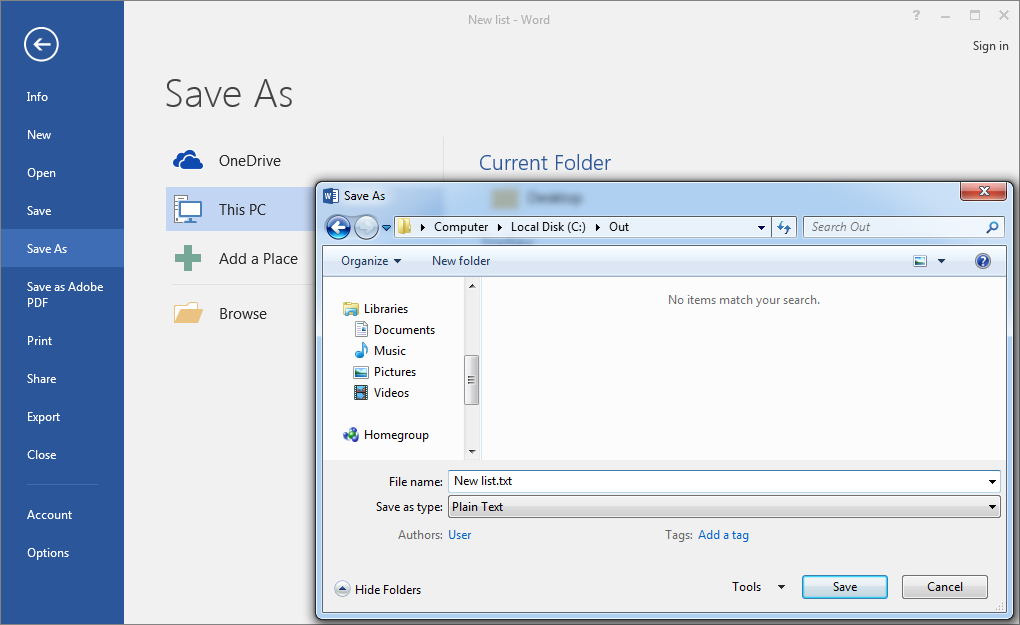
Task: Expand the Computer path arrow
Action: pyautogui.click(x=500, y=227)
